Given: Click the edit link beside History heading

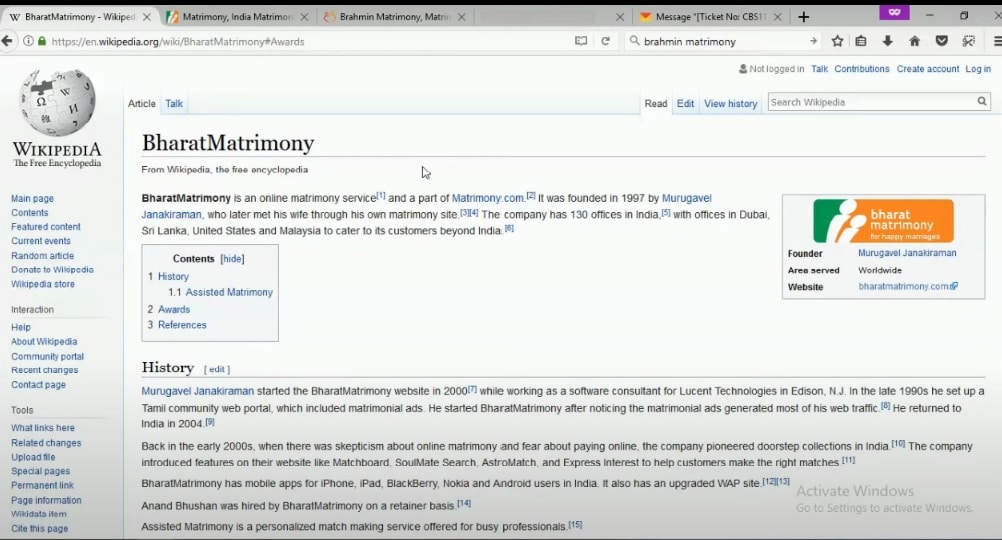Looking at the screenshot, I should (x=217, y=369).
